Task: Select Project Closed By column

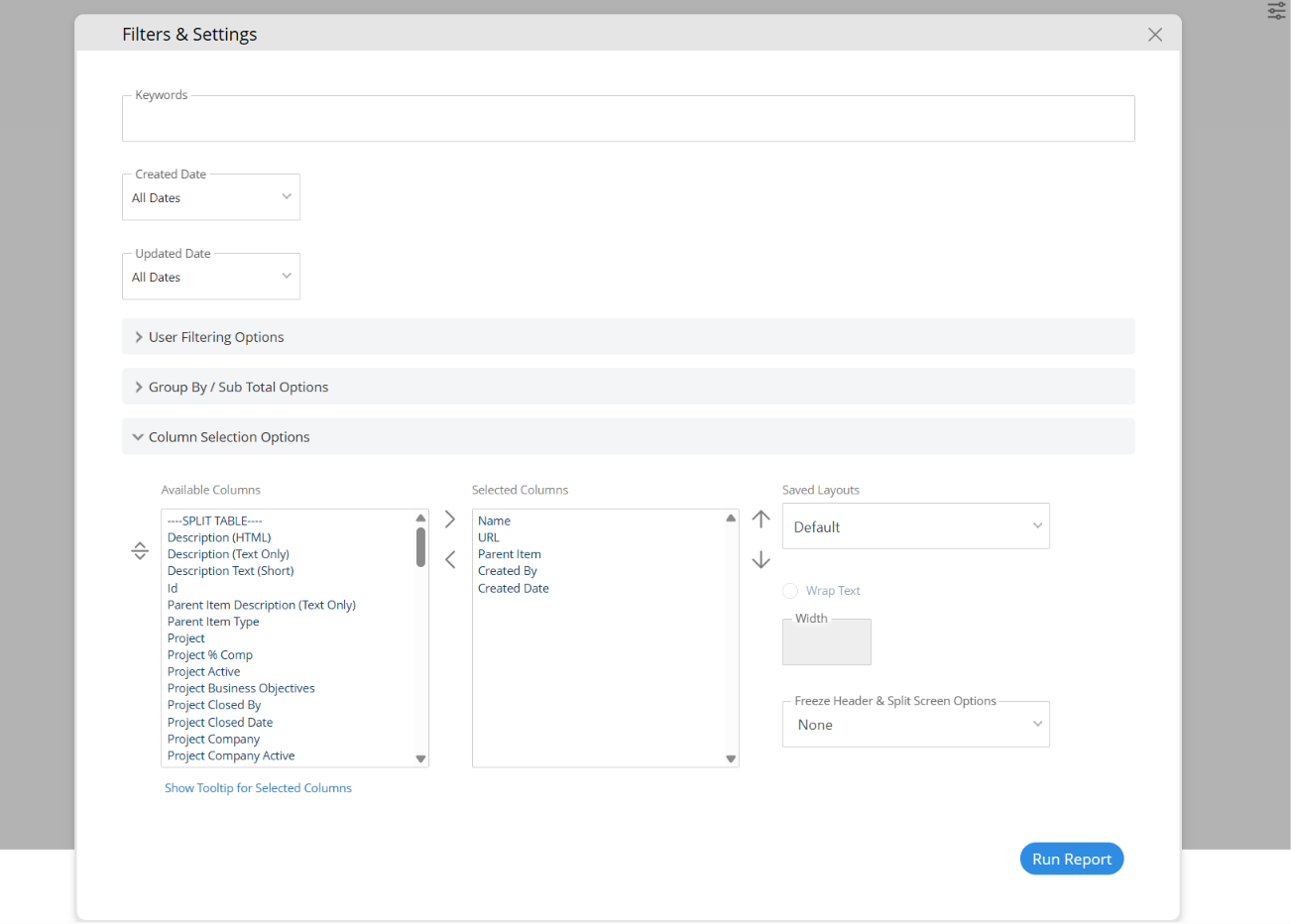Action: click(x=214, y=705)
